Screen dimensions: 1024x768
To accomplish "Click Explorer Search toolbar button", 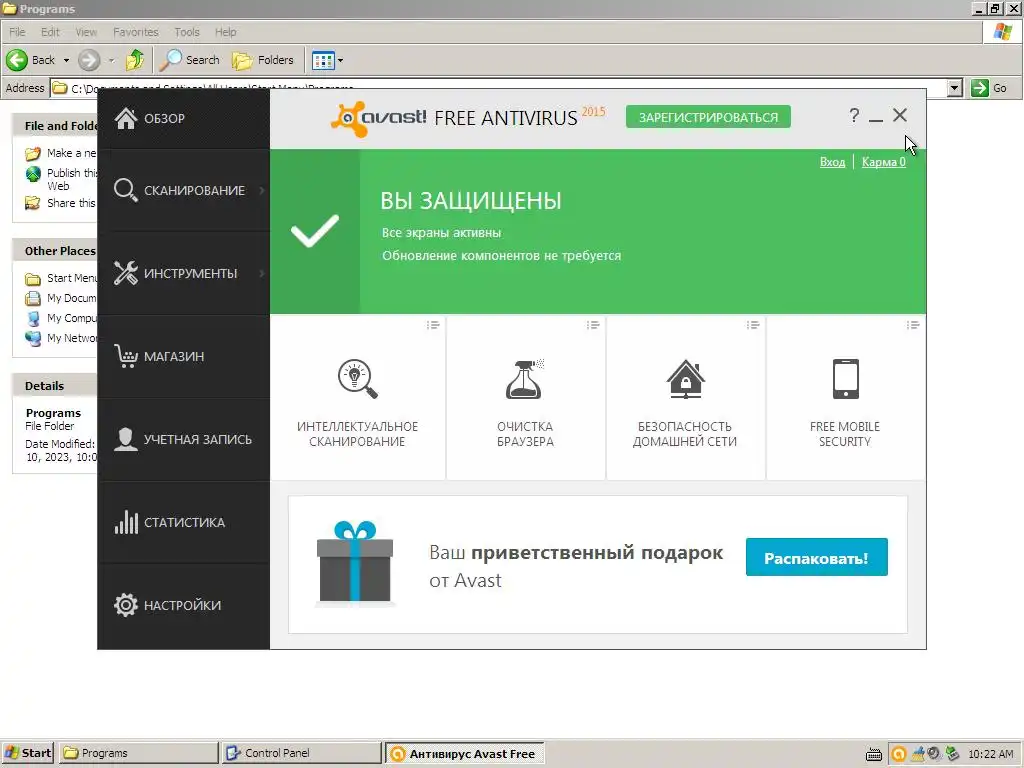I will [x=190, y=60].
